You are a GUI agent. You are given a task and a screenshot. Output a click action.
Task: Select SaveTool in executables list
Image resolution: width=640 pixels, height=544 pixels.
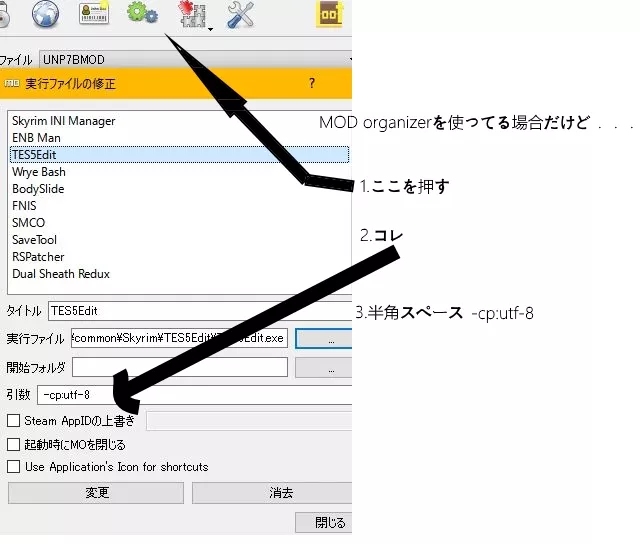179,240
